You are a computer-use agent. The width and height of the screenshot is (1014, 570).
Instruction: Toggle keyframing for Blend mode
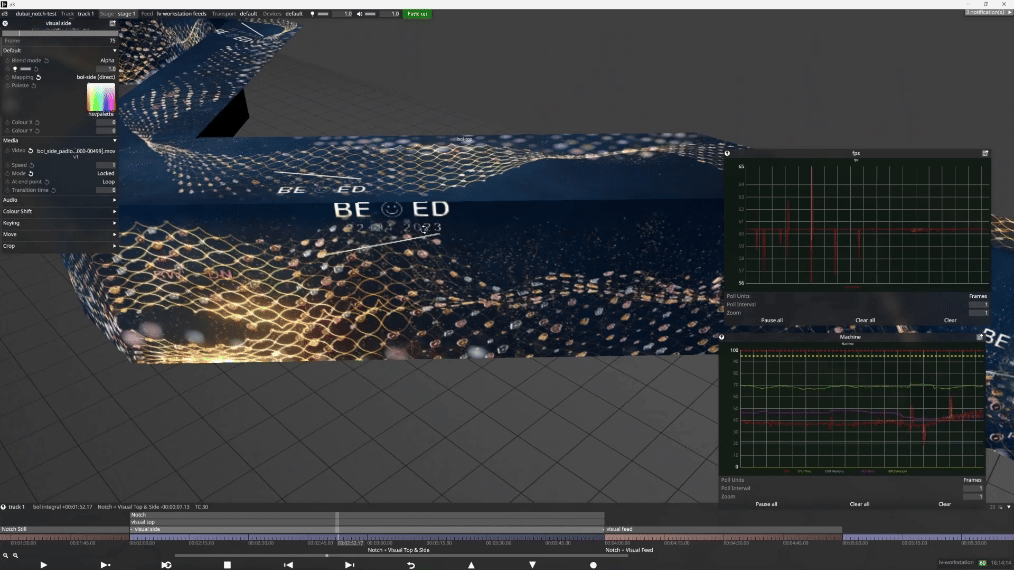pos(8,60)
